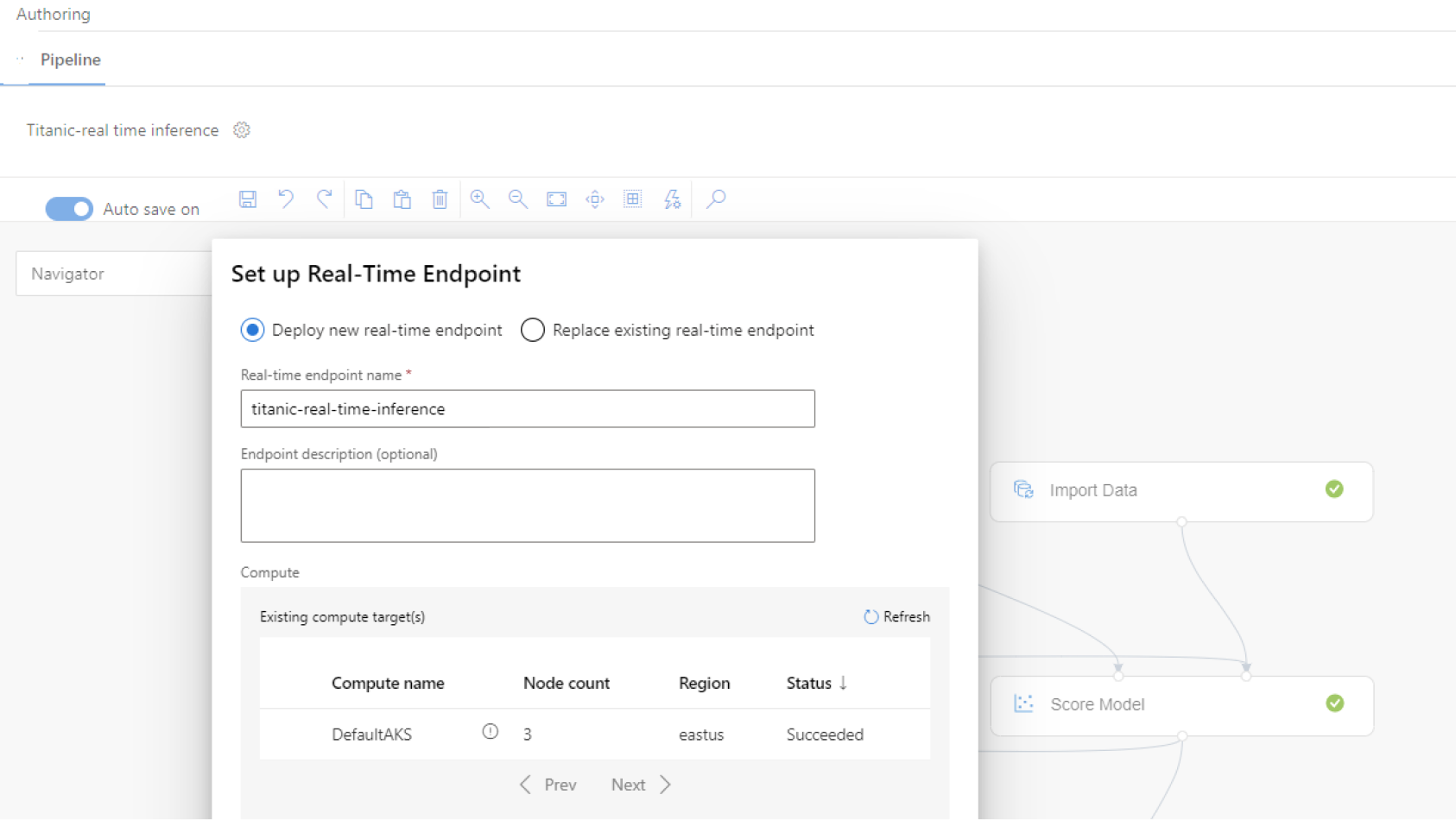
Task: Turn off the Auto save toggle
Action: [69, 209]
